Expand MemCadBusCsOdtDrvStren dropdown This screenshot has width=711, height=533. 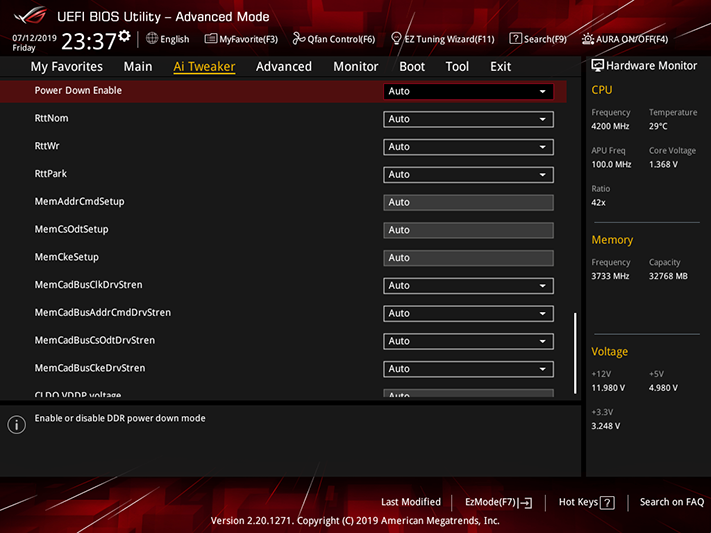coord(468,341)
